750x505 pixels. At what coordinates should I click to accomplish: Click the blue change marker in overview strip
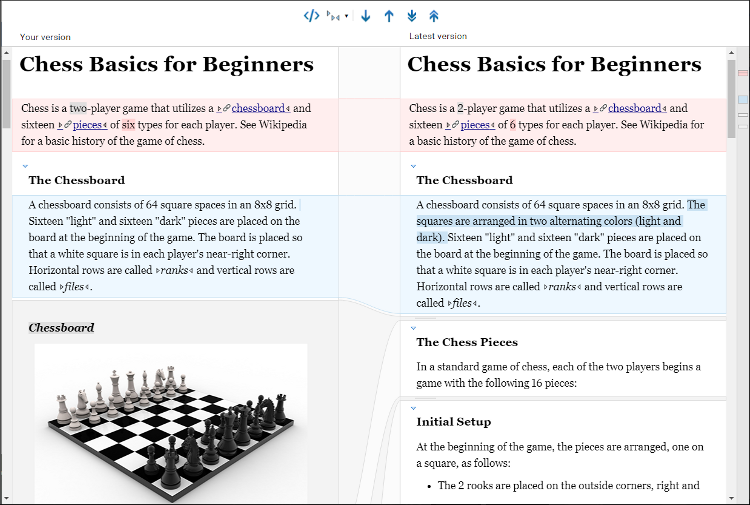742,99
